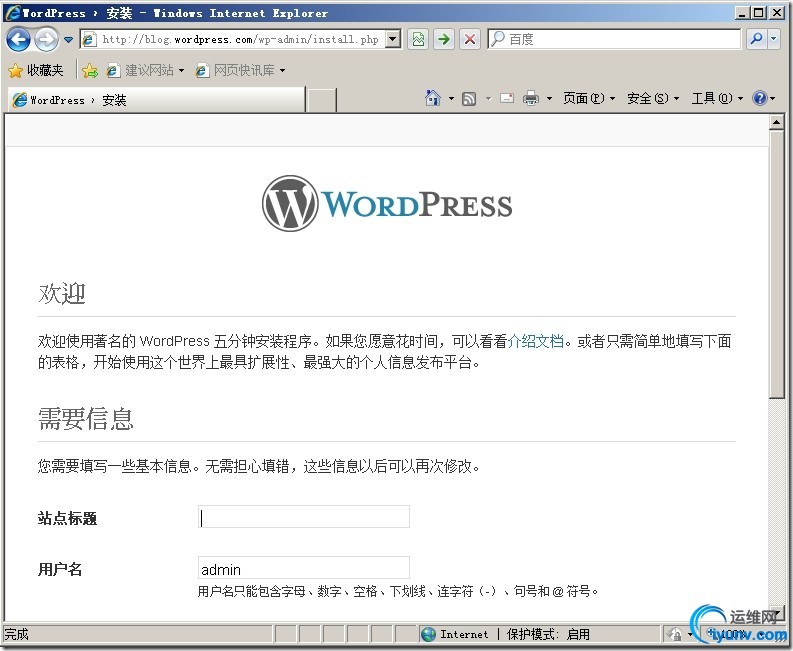
Task: Expand the Print dropdown arrow
Action: [x=549, y=98]
